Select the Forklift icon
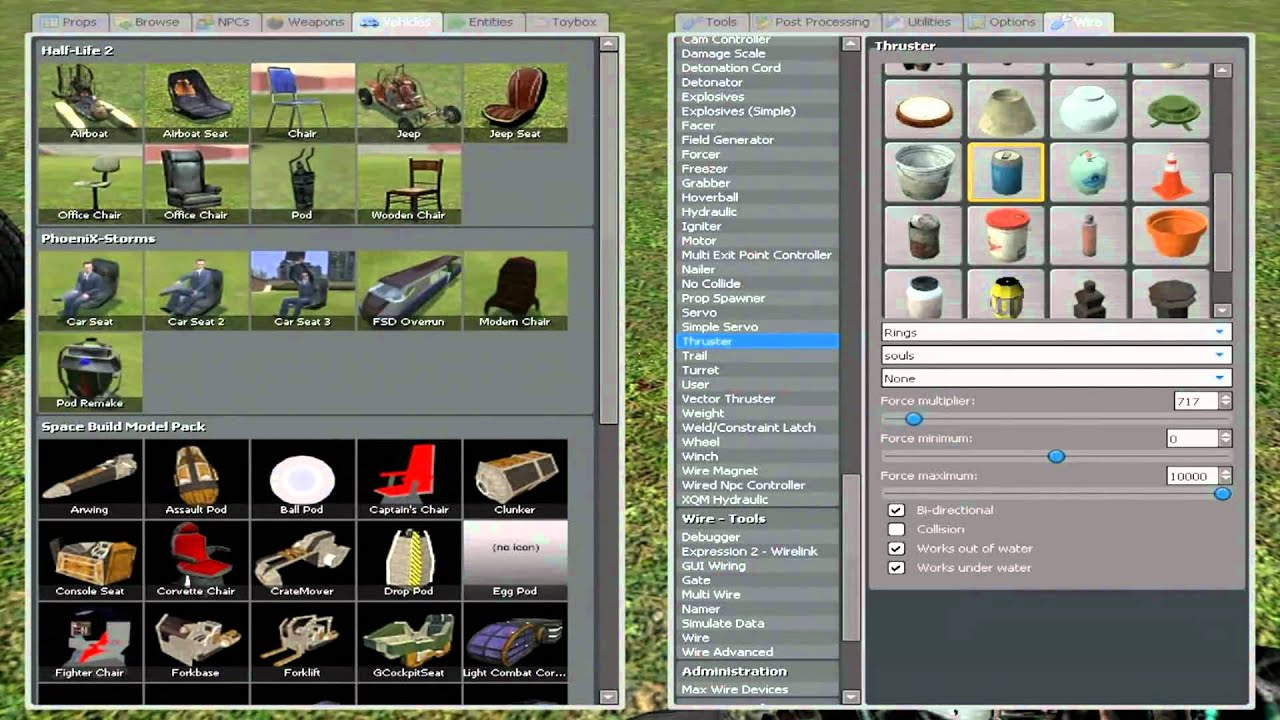Viewport: 1280px width, 720px height. coord(302,641)
